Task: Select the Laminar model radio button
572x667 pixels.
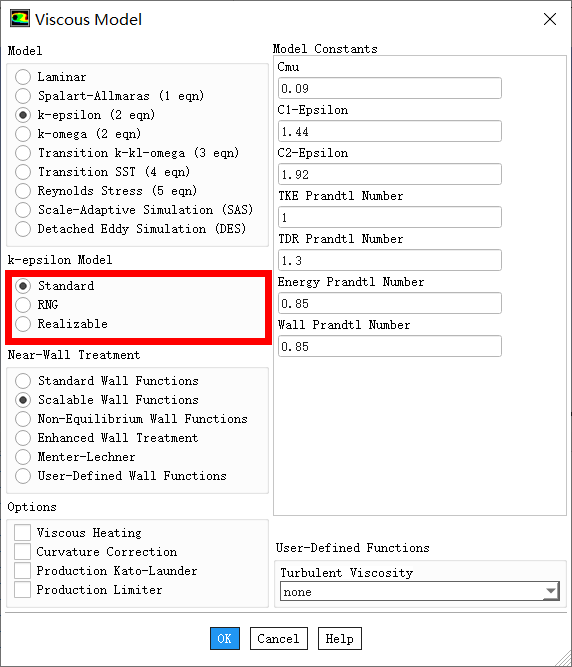Action: click(23, 77)
